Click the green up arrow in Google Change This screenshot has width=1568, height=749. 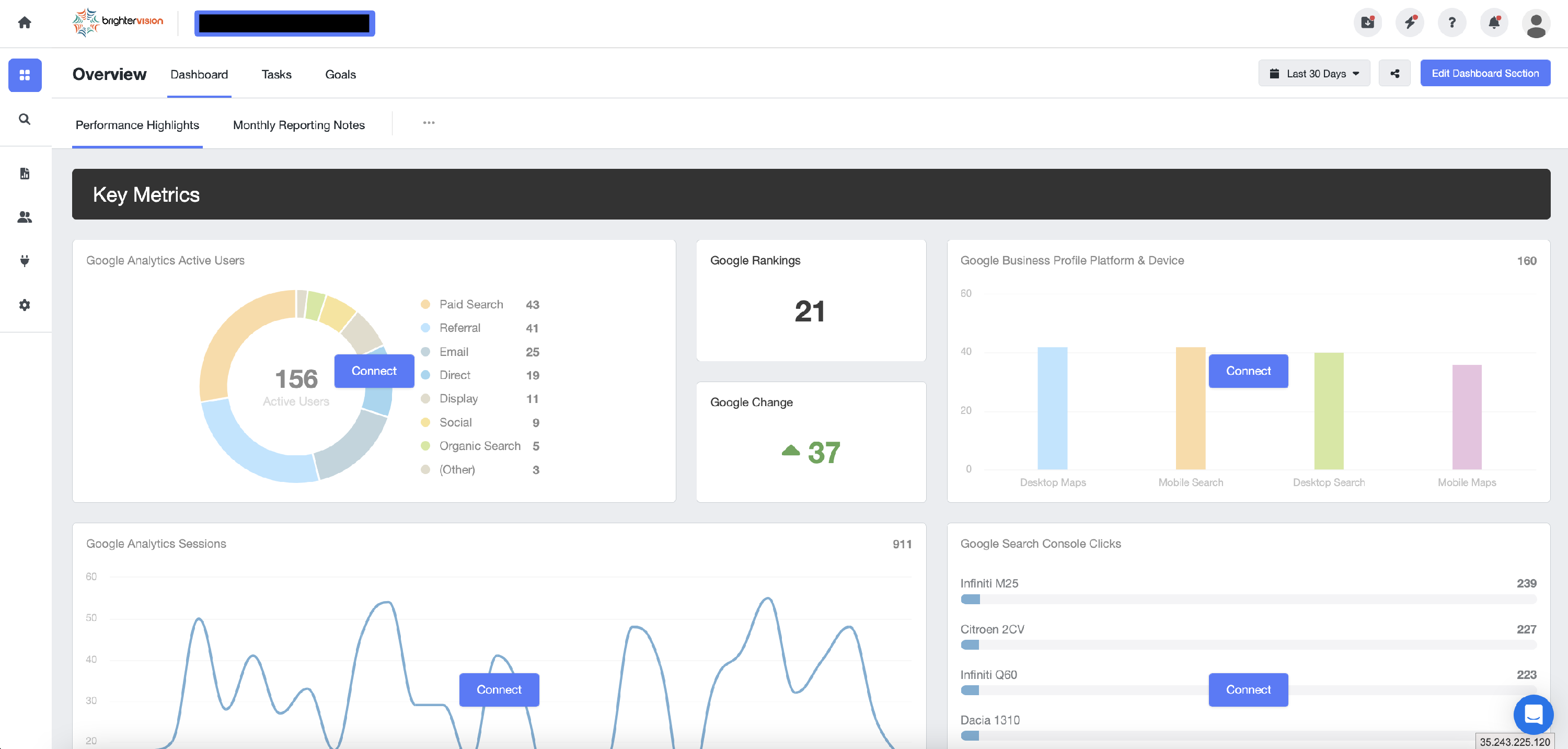pos(791,451)
